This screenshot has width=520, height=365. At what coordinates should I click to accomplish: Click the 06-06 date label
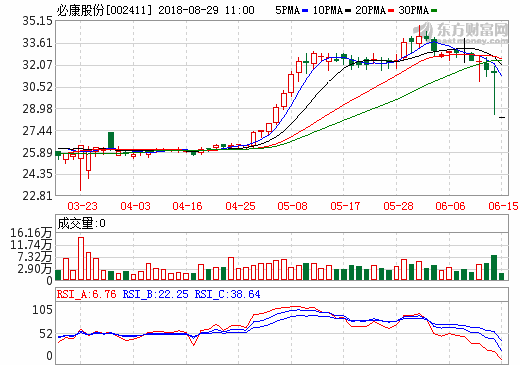(450, 206)
